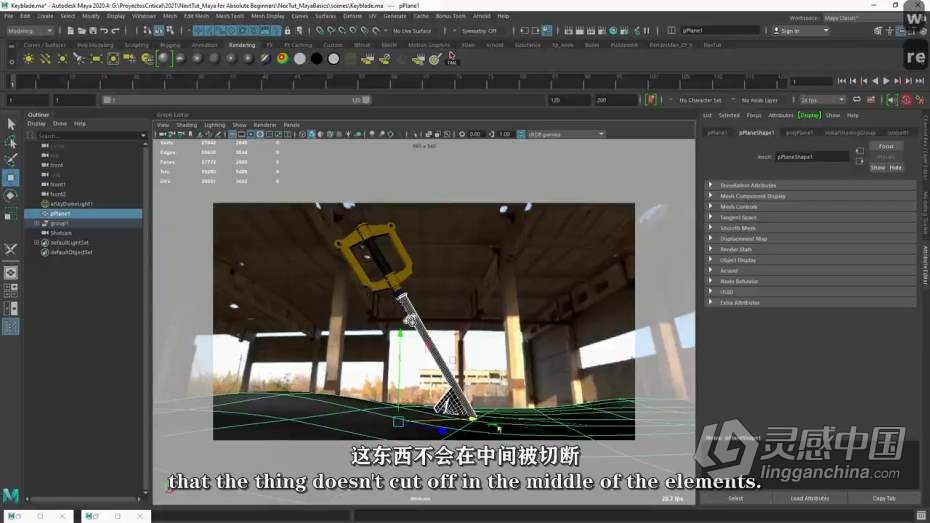Viewport: 930px width, 523px height.
Task: Switch to the Rendering shelf tab
Action: (x=242, y=45)
